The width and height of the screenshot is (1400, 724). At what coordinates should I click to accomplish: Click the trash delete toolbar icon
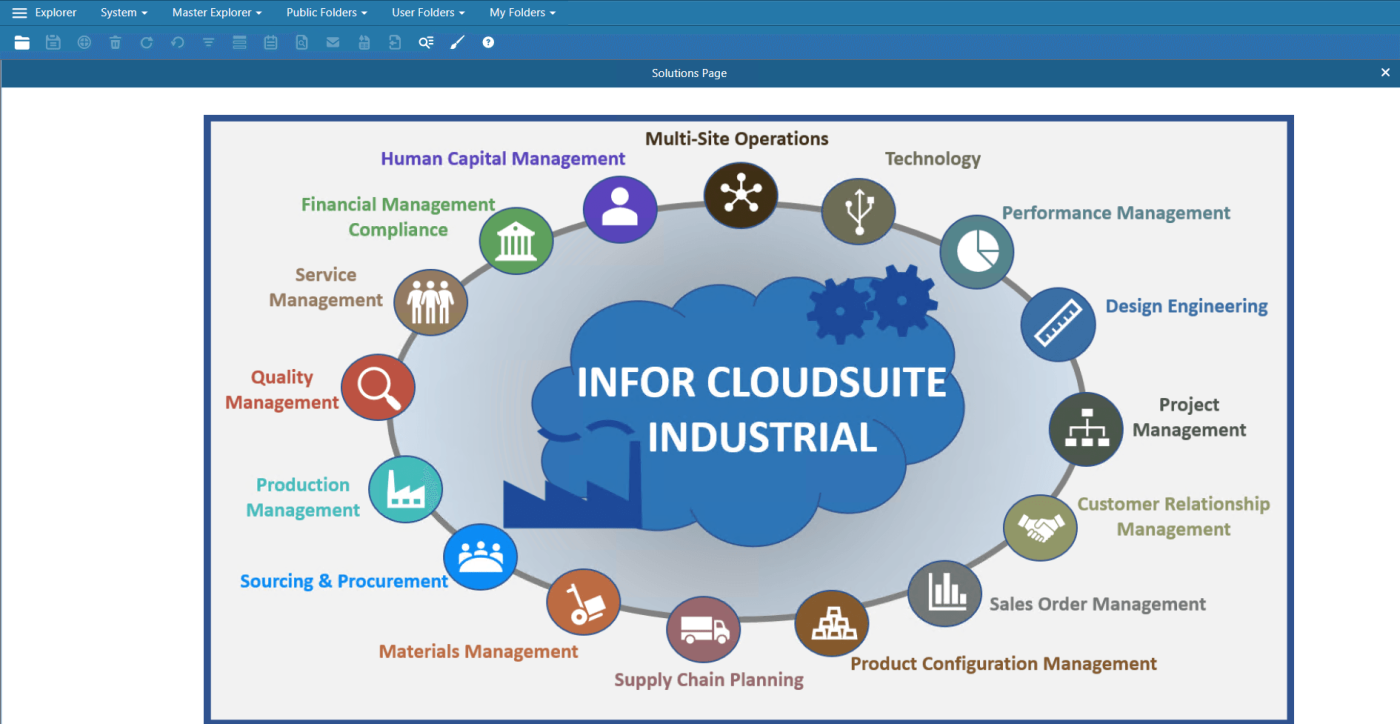click(115, 43)
